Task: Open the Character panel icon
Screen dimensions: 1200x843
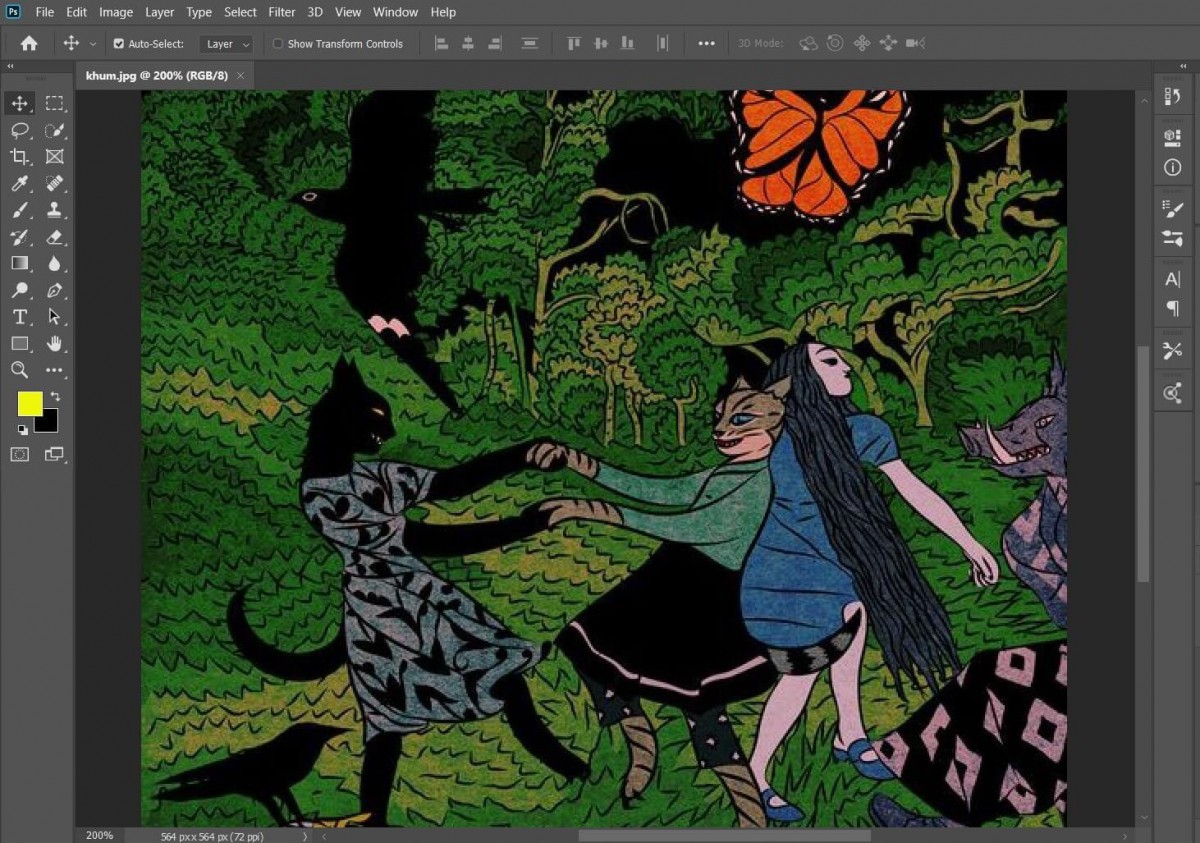Action: (1173, 280)
